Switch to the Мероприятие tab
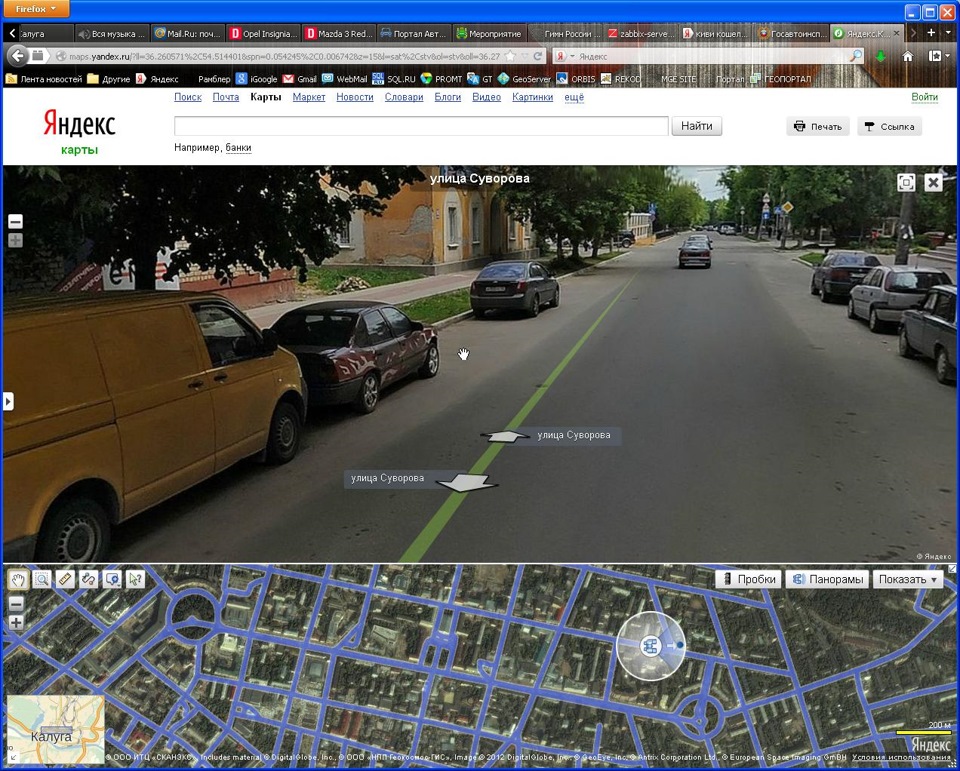The width and height of the screenshot is (960, 771). 489,34
